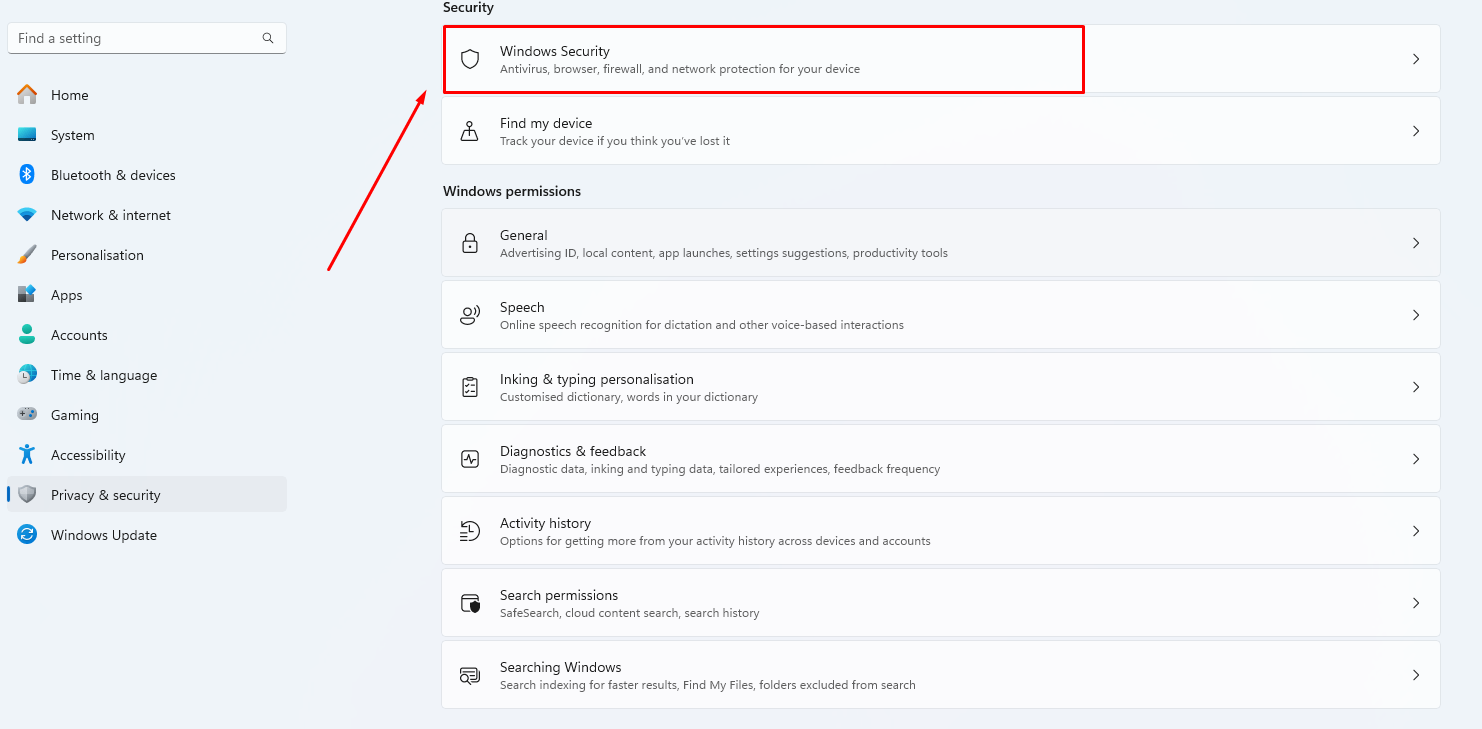Screen dimensions: 1482x729
Task: Open Windows Security settings
Action: point(941,59)
